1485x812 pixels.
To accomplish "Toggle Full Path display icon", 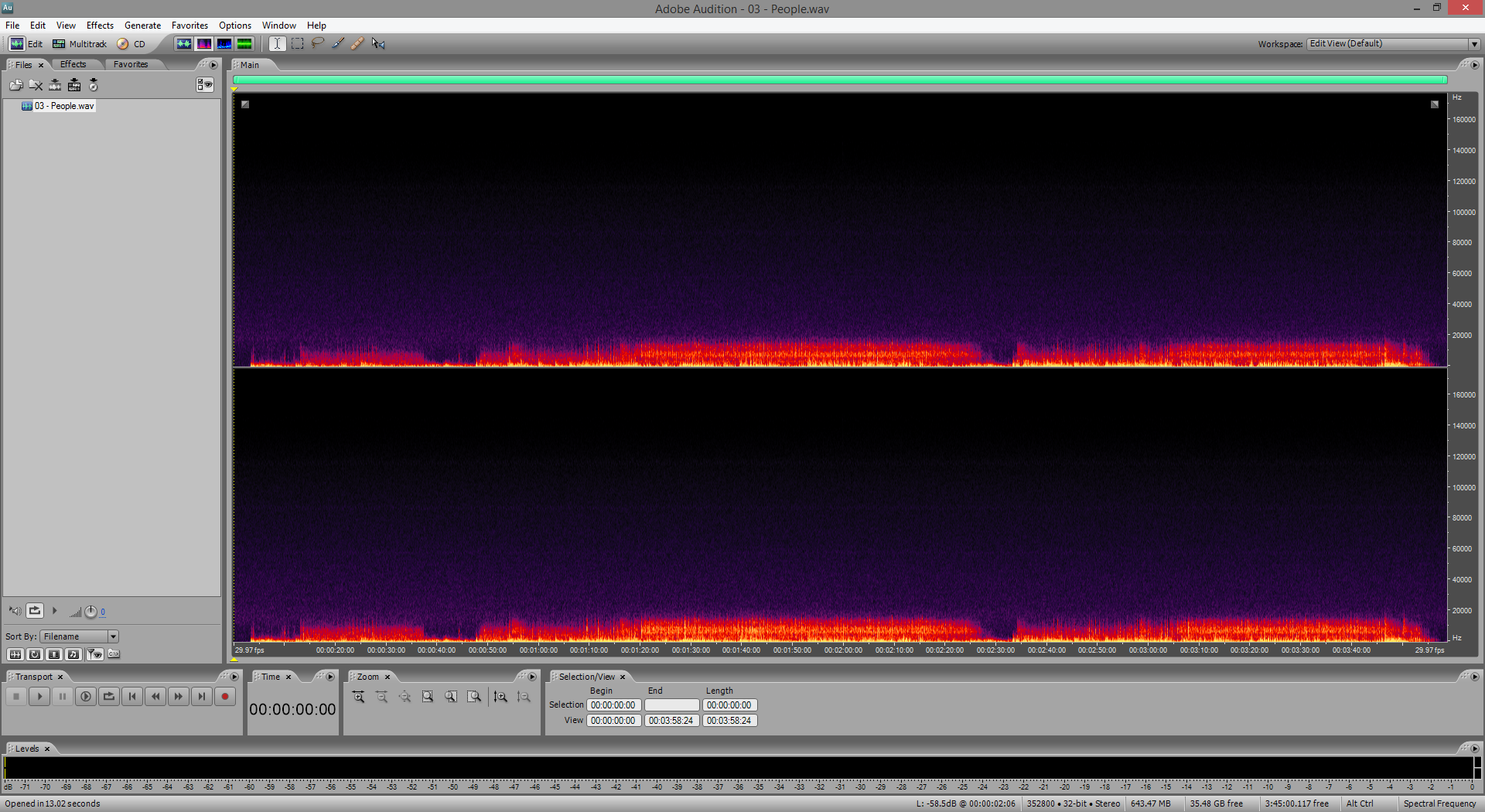I will tap(114, 654).
